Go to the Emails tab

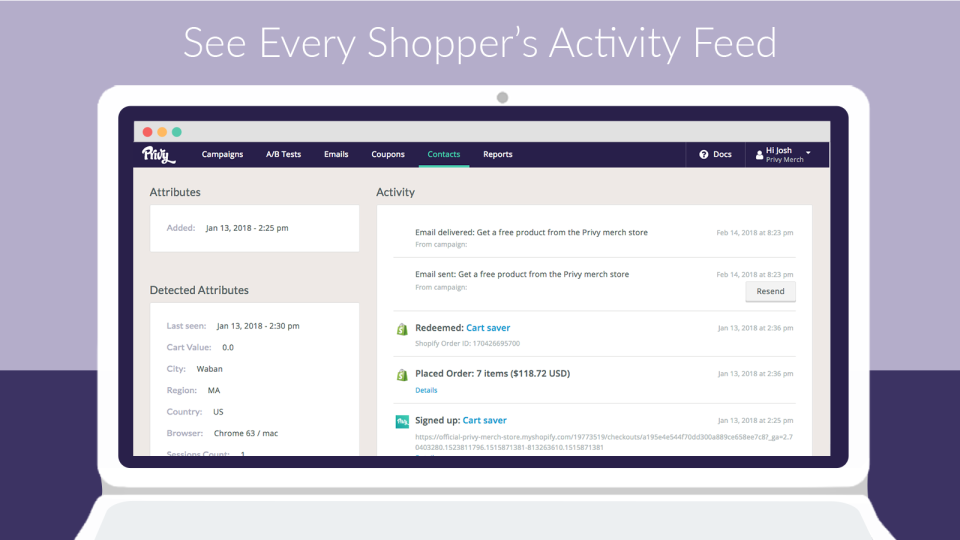coord(336,154)
